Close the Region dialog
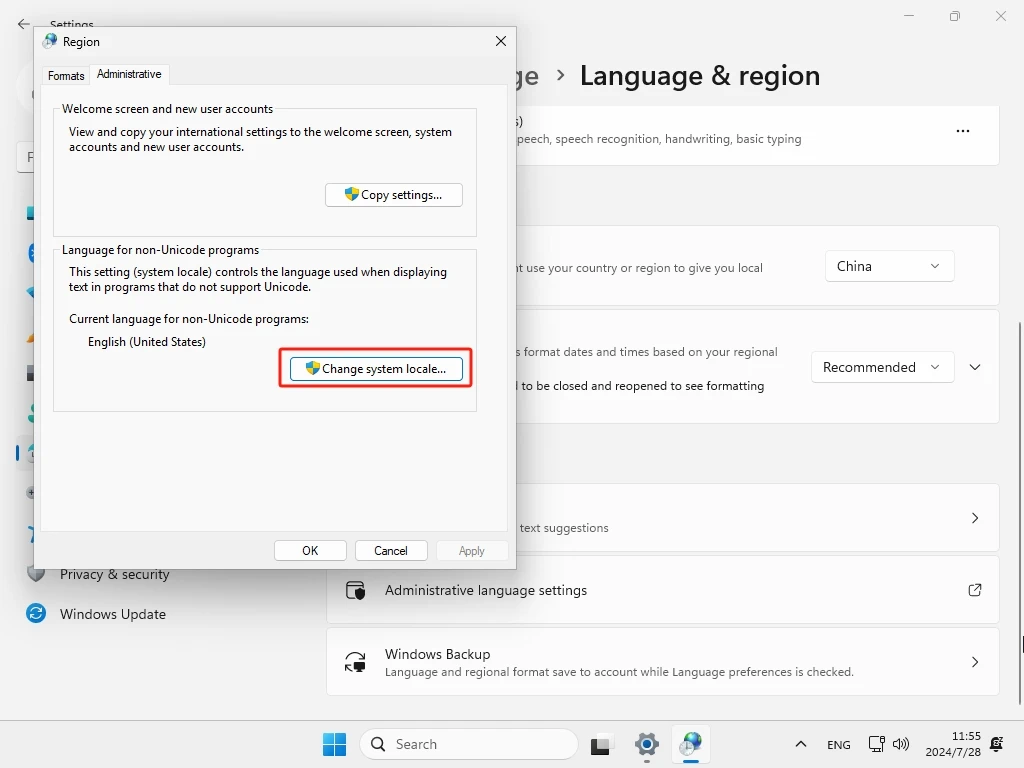The image size is (1024, 768). pos(501,41)
